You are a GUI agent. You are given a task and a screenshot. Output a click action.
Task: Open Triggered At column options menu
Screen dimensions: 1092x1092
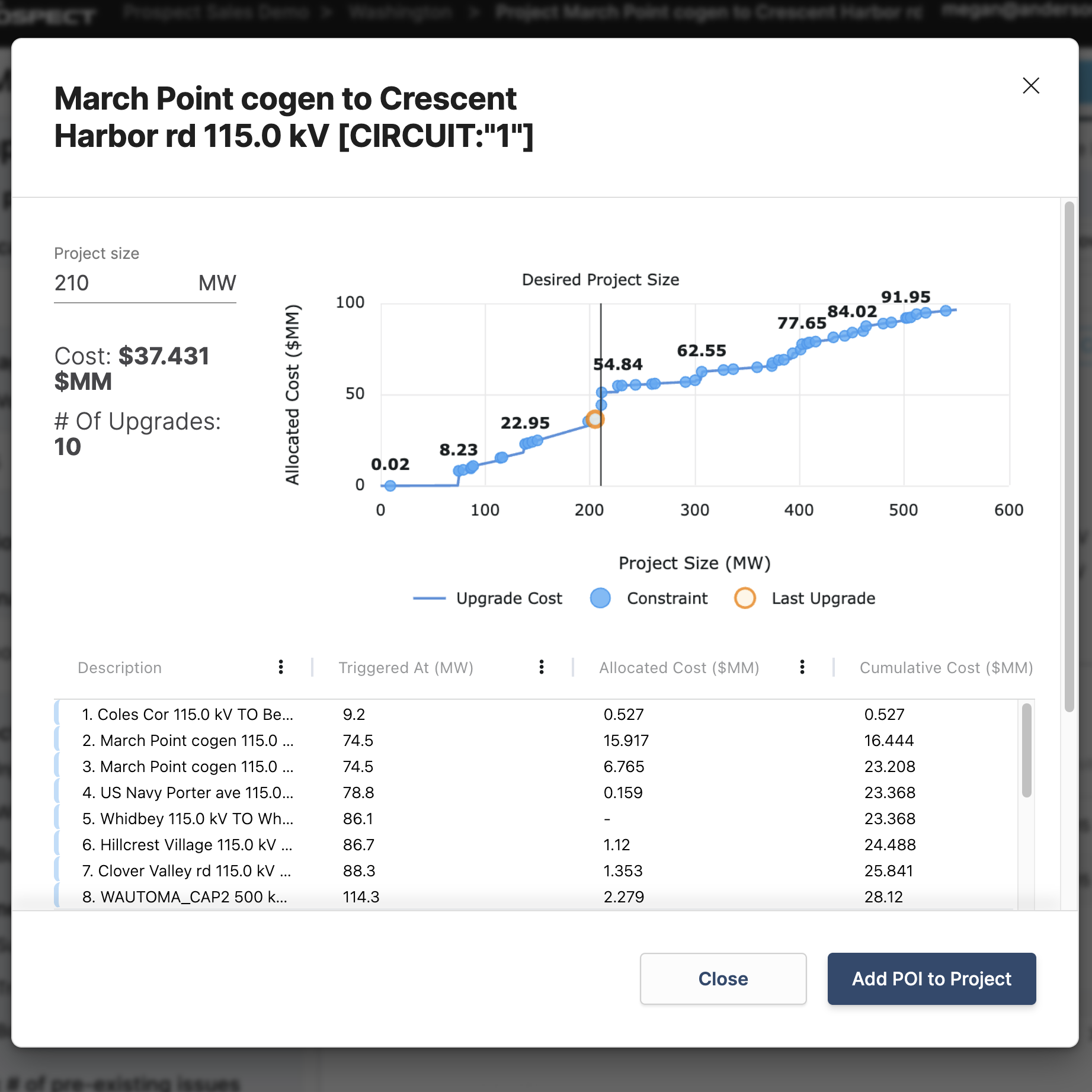[541, 667]
